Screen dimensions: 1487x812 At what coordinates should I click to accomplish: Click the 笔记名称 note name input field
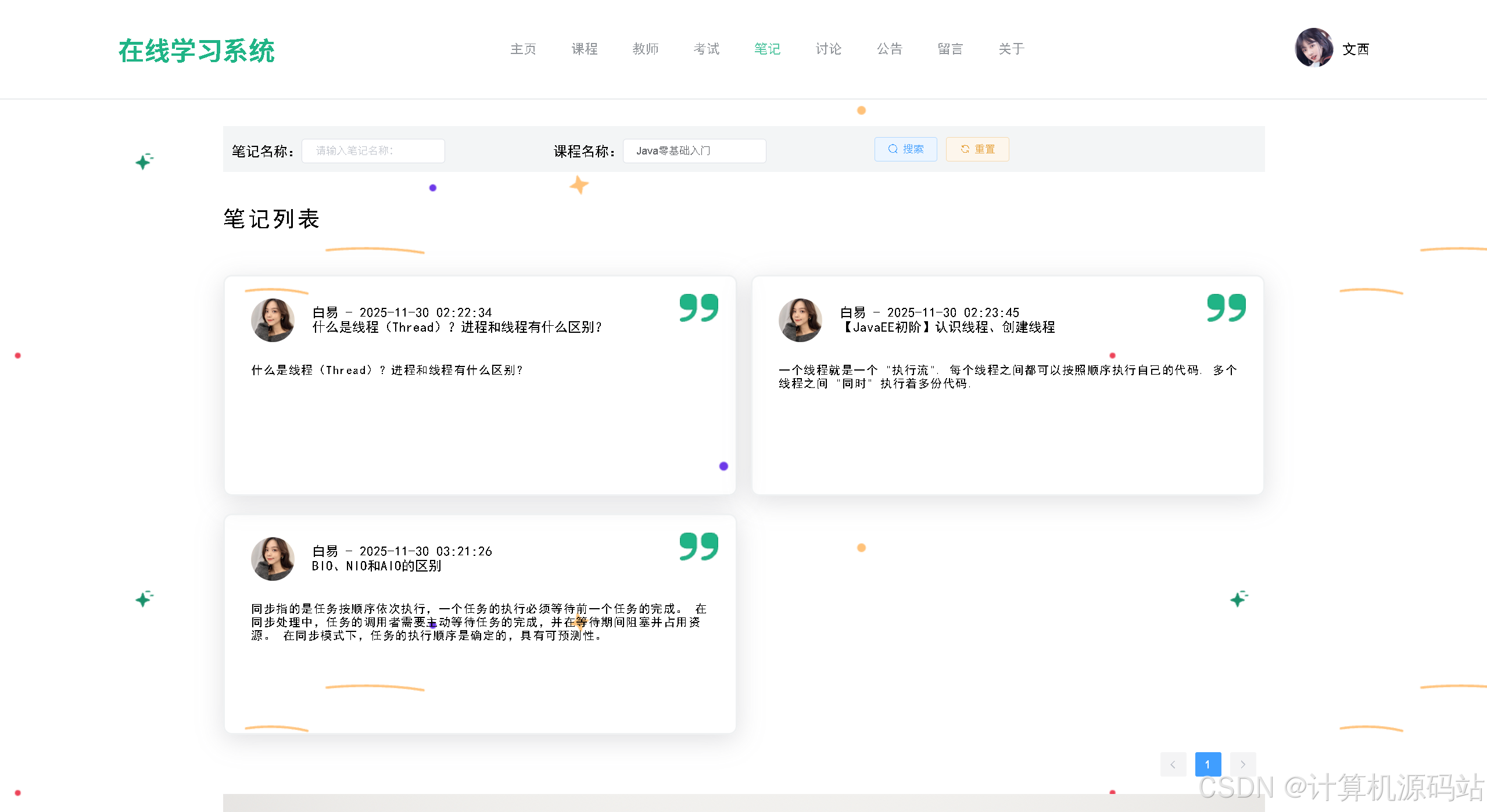(x=373, y=150)
